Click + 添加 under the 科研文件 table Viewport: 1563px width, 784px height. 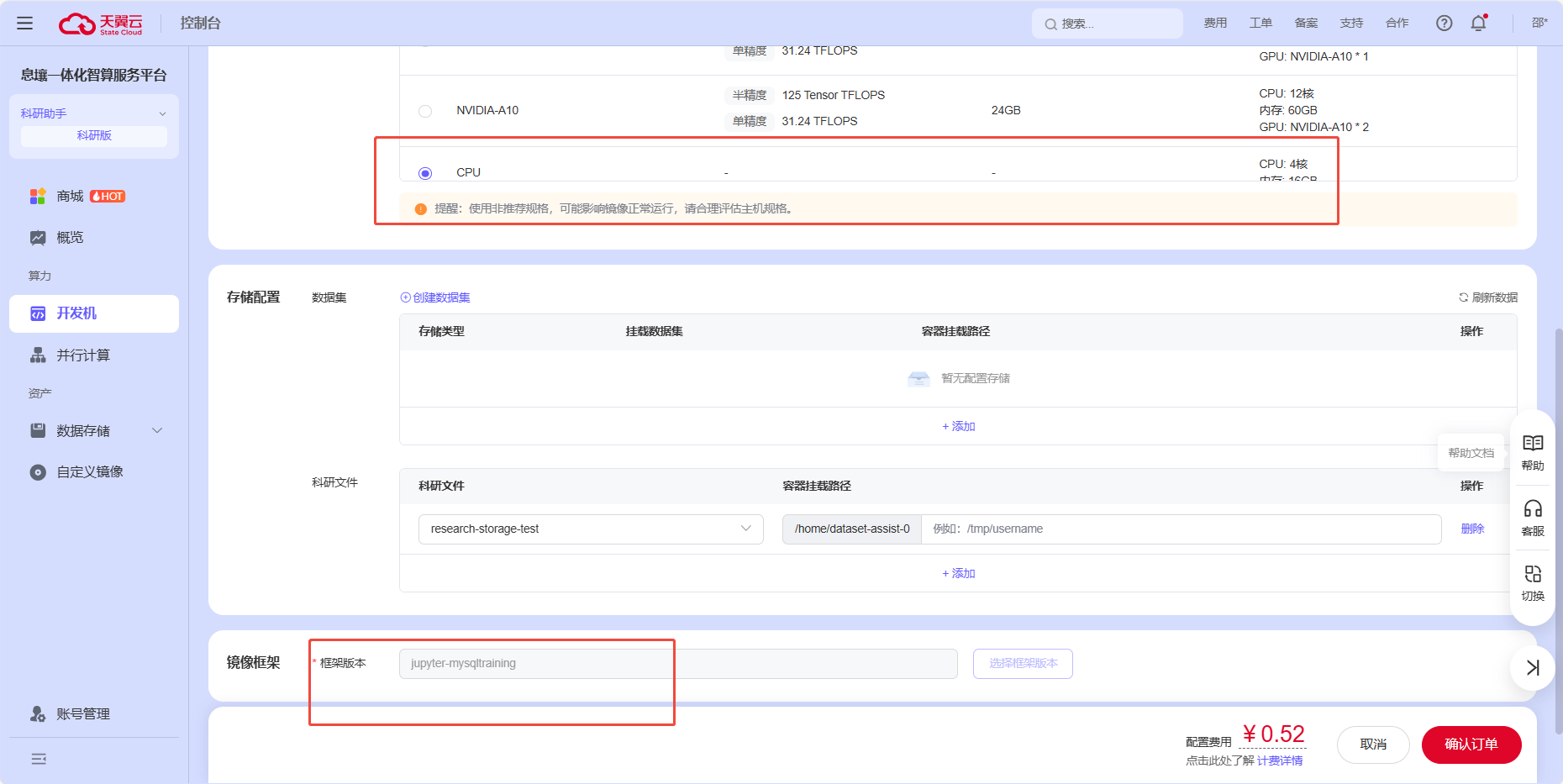(x=959, y=573)
